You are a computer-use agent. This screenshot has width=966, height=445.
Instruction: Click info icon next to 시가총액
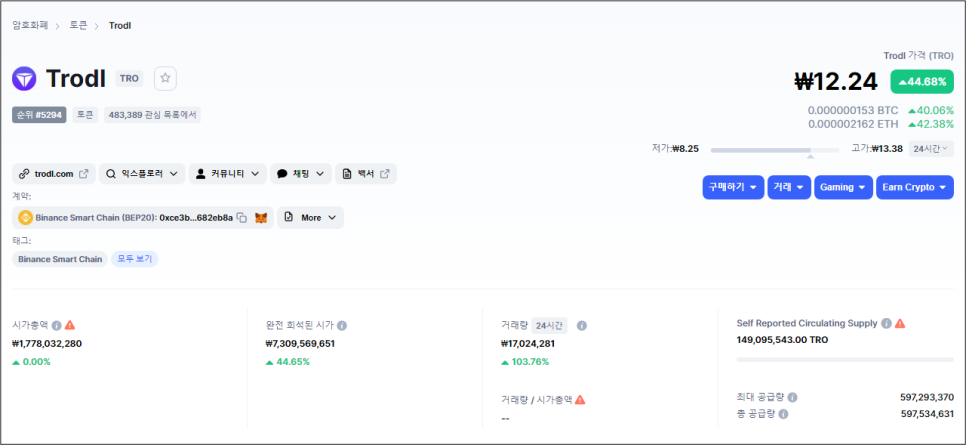[56, 325]
